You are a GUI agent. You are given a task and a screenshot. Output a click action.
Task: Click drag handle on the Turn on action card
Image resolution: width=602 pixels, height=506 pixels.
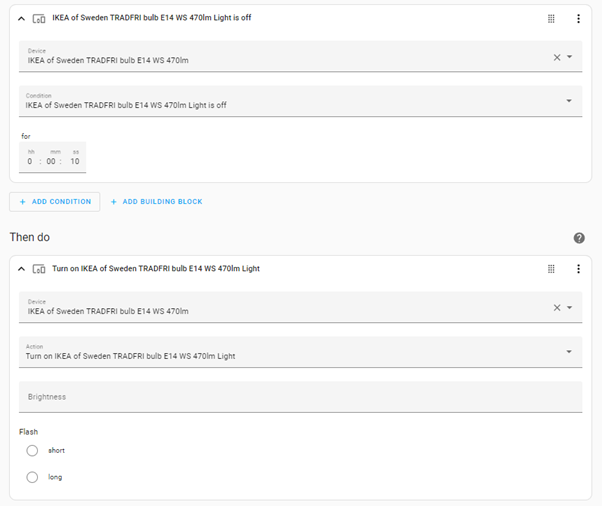pyautogui.click(x=551, y=268)
